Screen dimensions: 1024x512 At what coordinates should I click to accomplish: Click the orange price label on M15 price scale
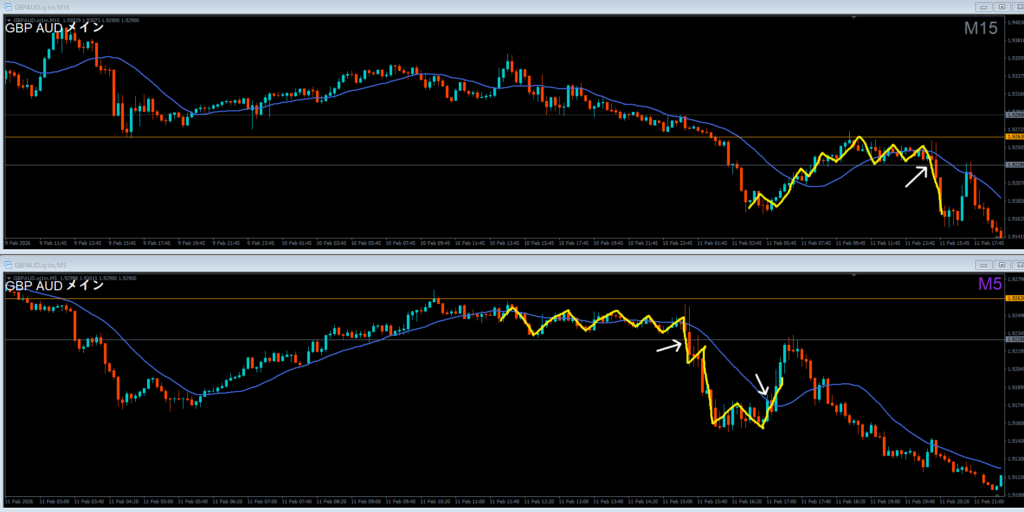click(x=1015, y=137)
